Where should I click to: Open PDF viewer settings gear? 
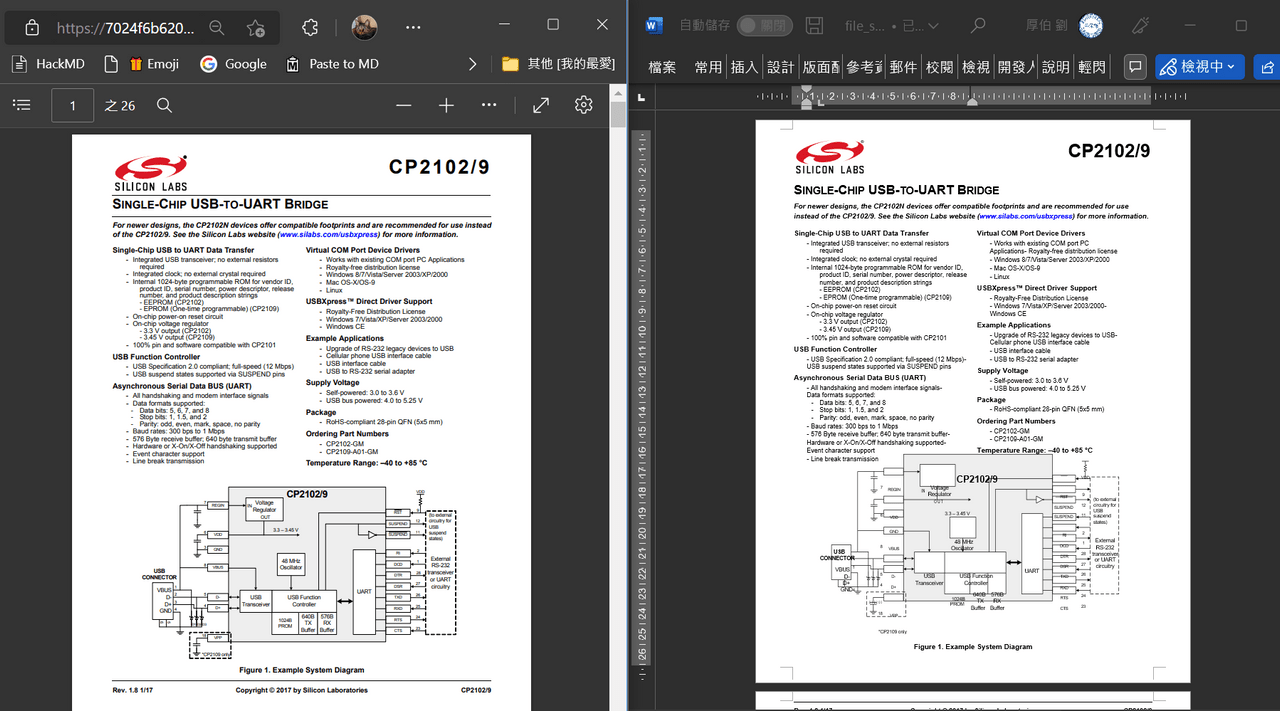tap(584, 105)
